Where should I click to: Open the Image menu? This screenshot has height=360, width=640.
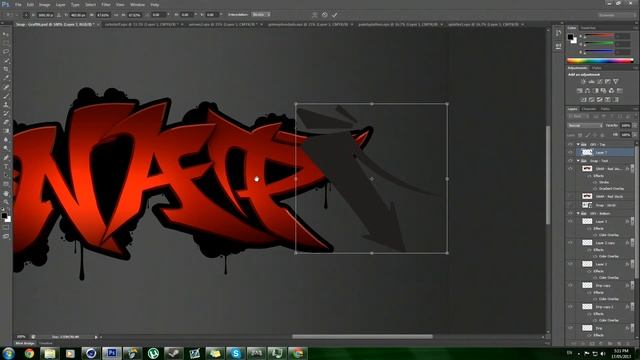tap(44, 4)
